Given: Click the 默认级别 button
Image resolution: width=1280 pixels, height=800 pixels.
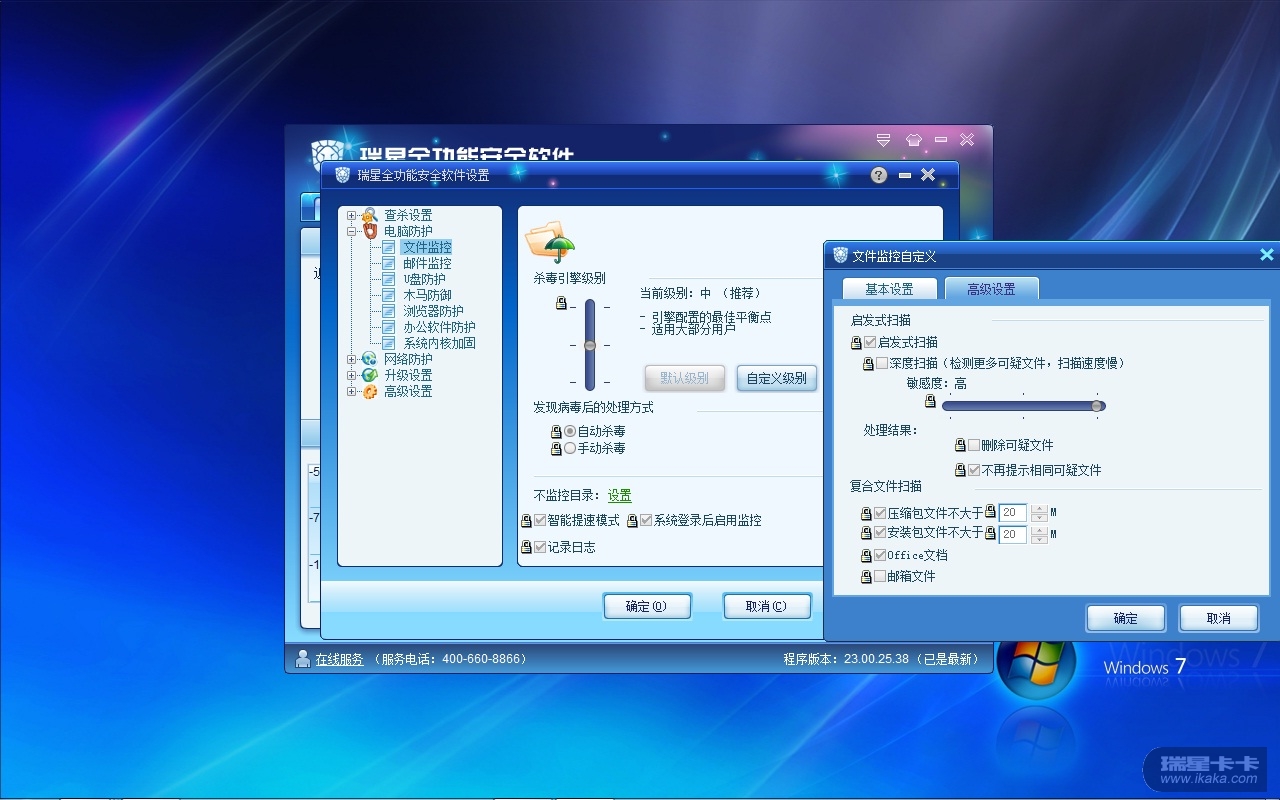Looking at the screenshot, I should [684, 378].
